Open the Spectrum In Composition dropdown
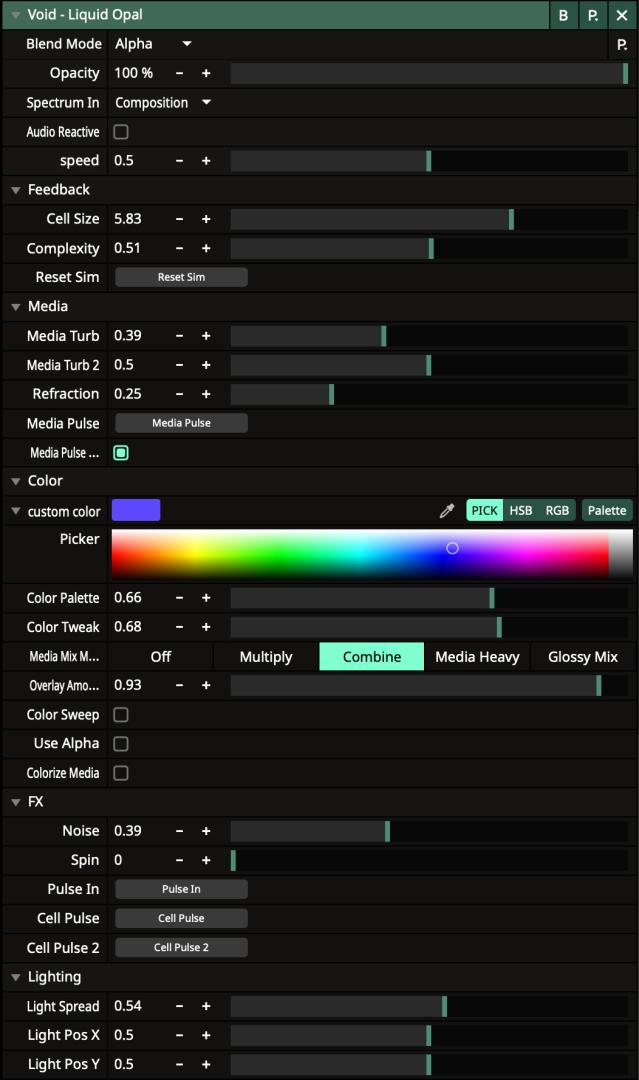The width and height of the screenshot is (639, 1080). pyautogui.click(x=163, y=103)
